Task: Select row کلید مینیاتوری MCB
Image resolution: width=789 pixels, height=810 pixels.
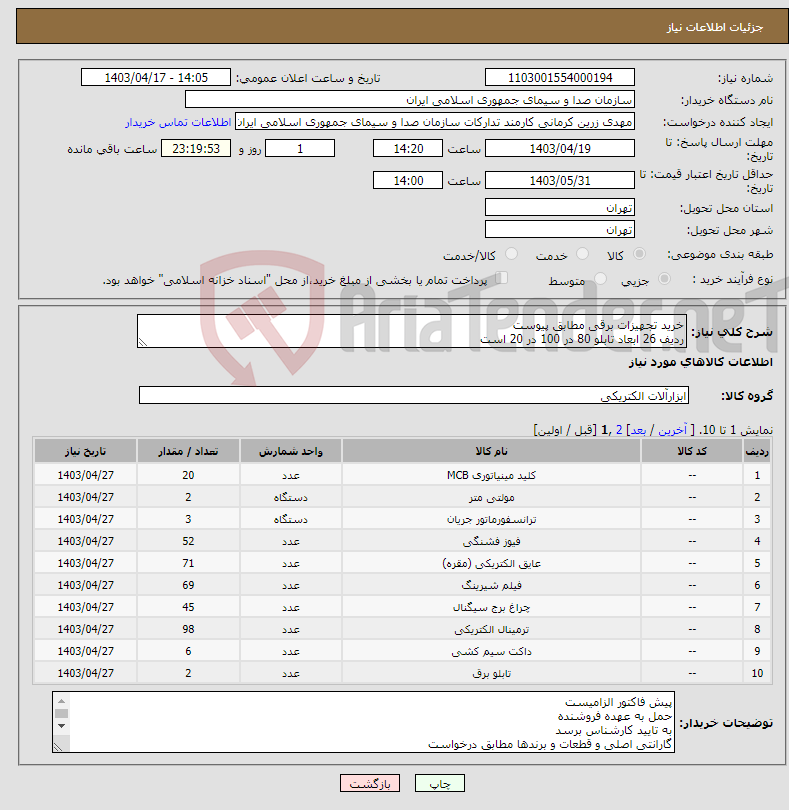Action: pyautogui.click(x=402, y=475)
